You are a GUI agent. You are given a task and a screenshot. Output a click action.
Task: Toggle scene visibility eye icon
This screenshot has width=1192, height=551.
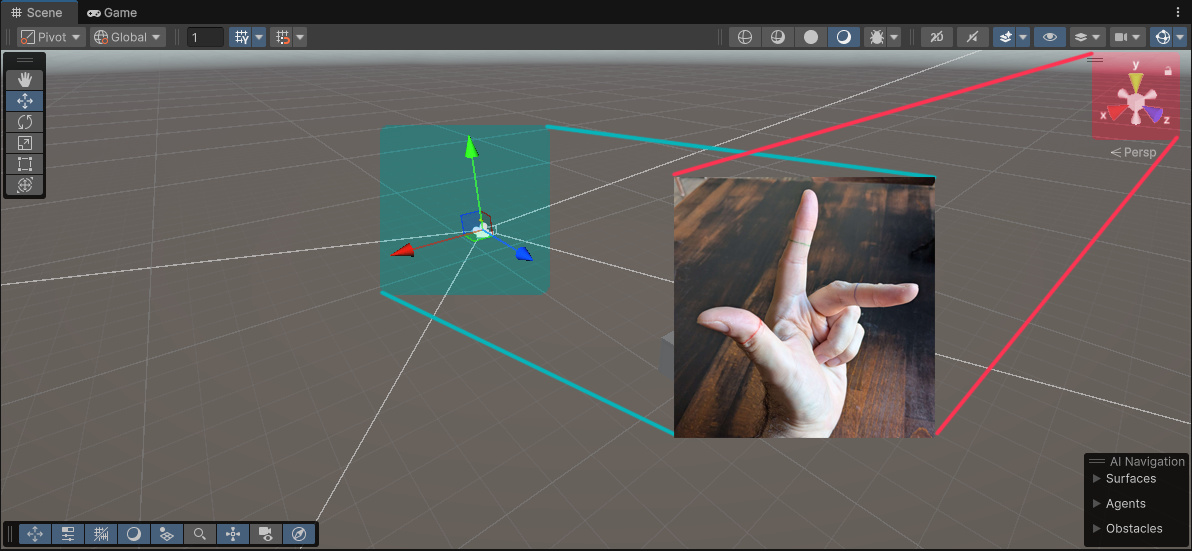click(1049, 37)
